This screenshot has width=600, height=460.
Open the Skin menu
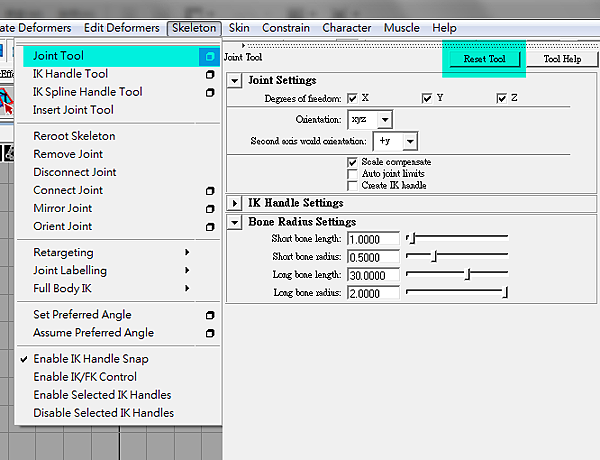[x=239, y=28]
